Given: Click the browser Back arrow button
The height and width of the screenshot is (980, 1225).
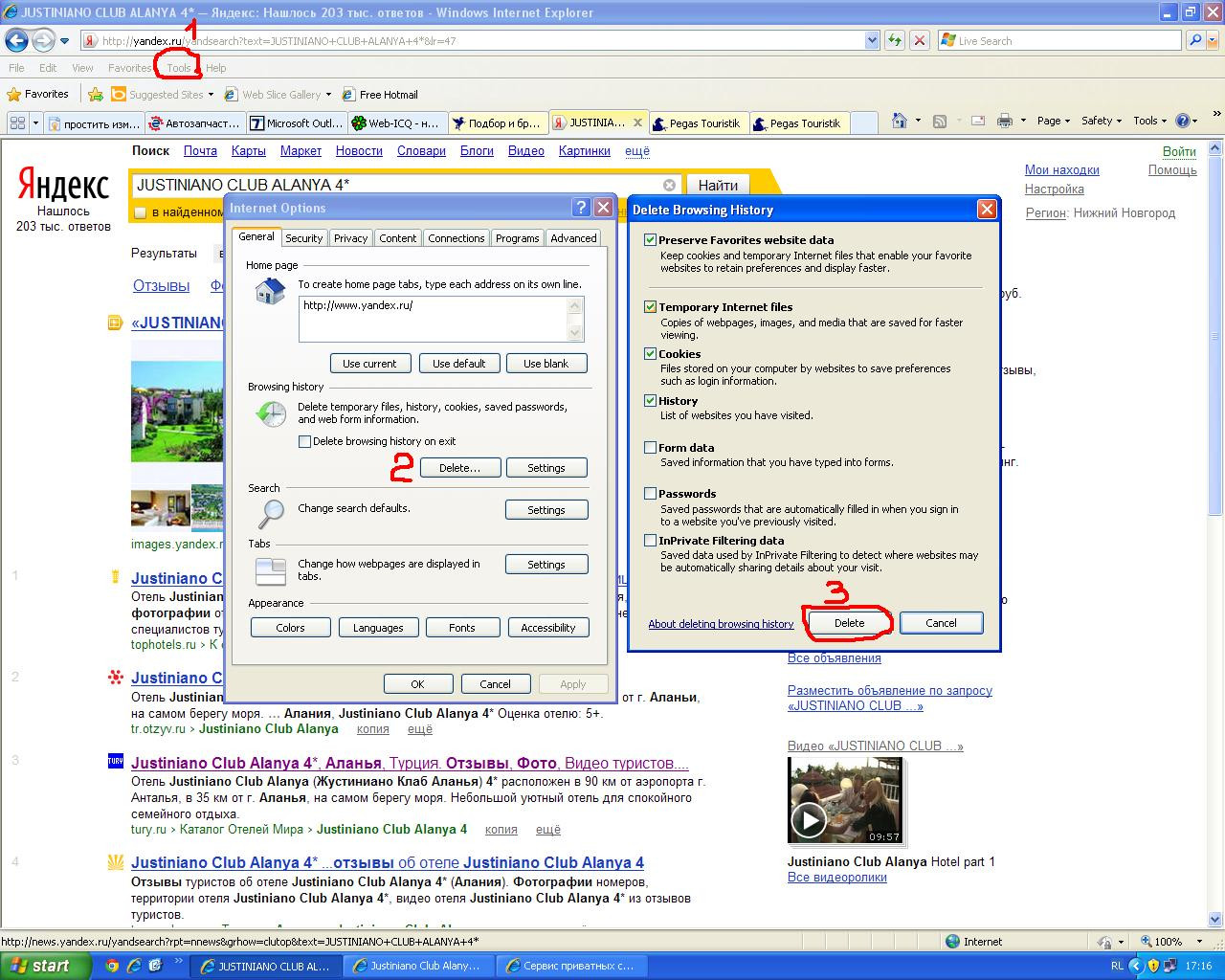Looking at the screenshot, I should point(17,40).
